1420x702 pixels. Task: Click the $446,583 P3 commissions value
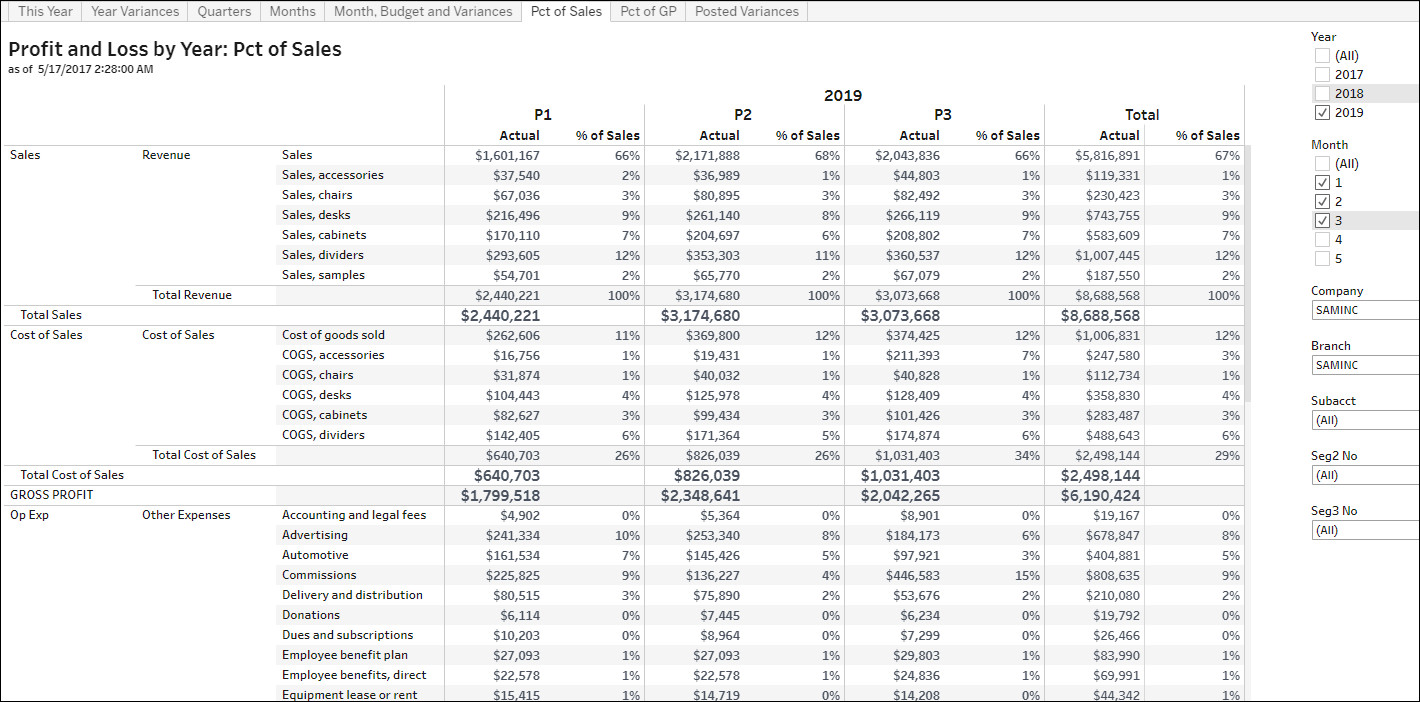[x=913, y=575]
